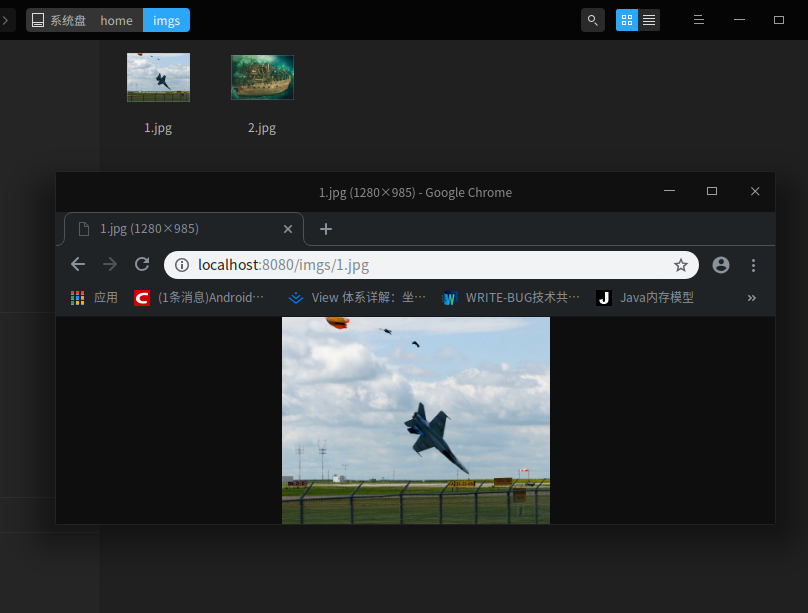The image size is (808, 613).
Task: Open Chrome's three-dot customize menu
Action: [753, 265]
